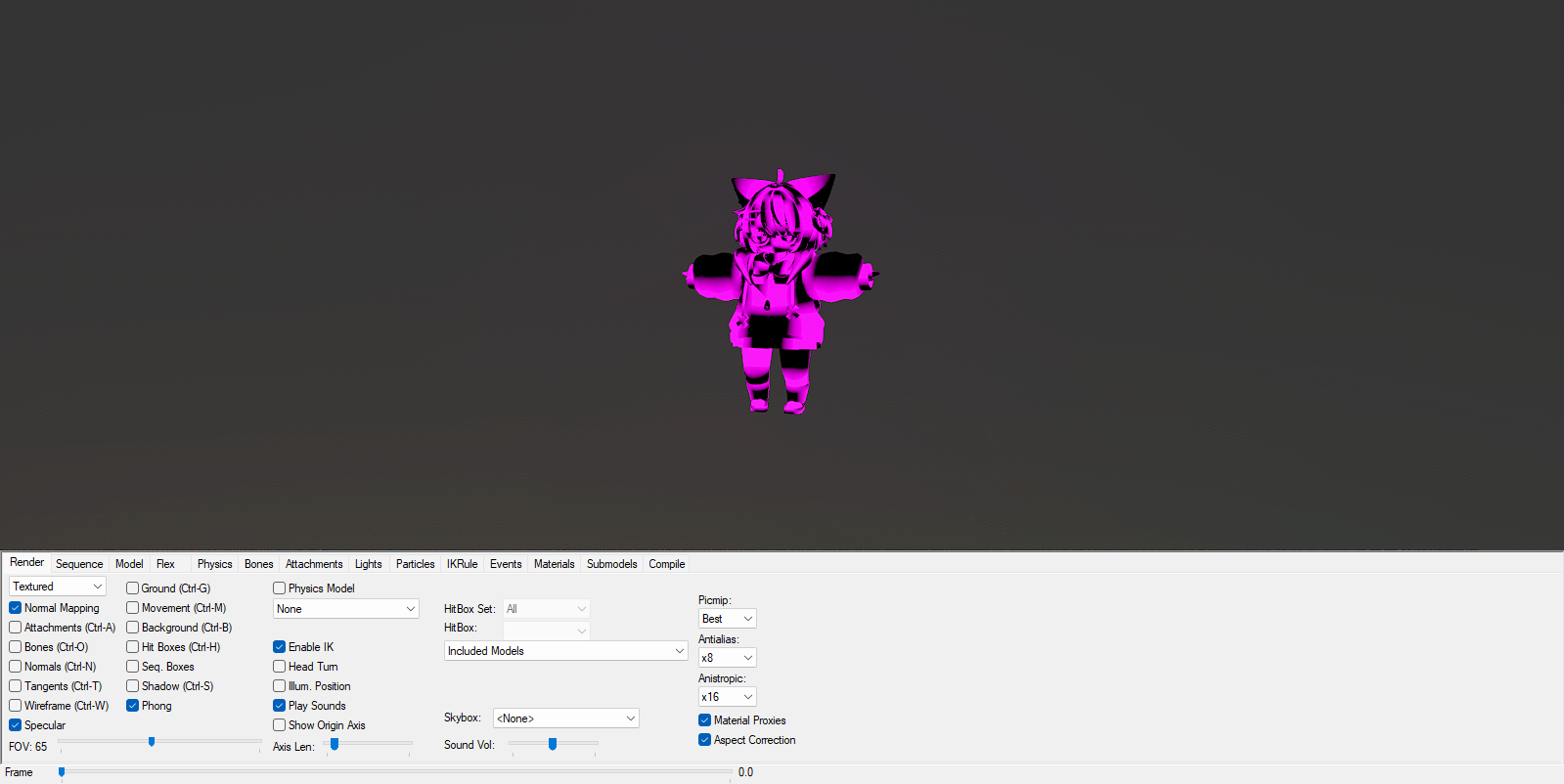
Task: Turn on Wireframe (Ctrl-W) checkbox
Action: click(x=16, y=706)
